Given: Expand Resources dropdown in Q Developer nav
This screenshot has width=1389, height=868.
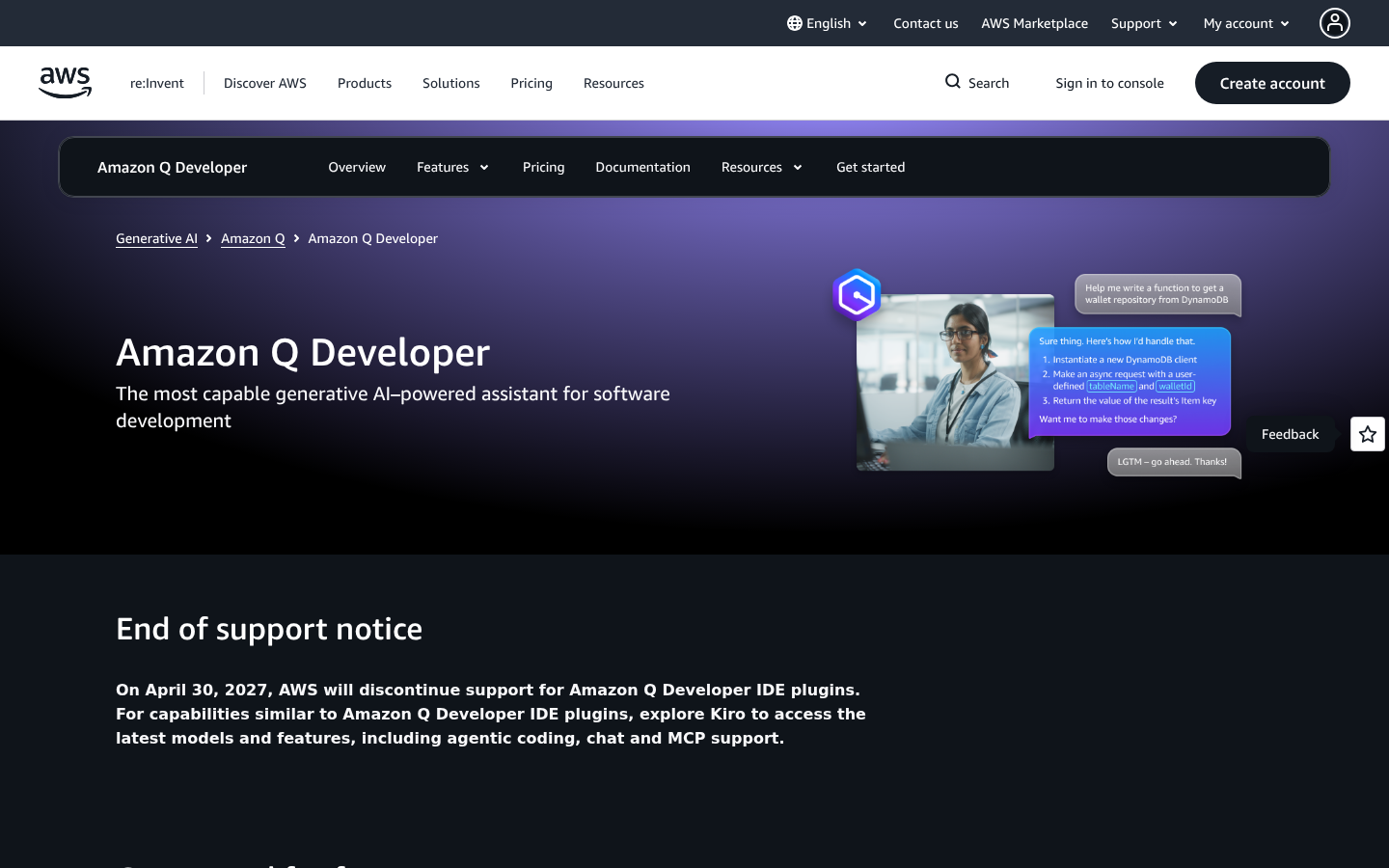Looking at the screenshot, I should (762, 167).
